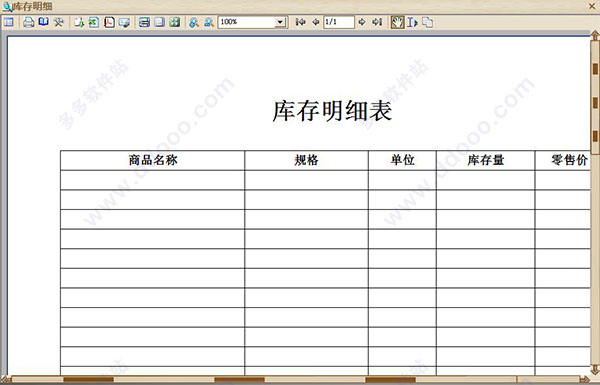
Task: Click the open book icon
Action: [44, 22]
